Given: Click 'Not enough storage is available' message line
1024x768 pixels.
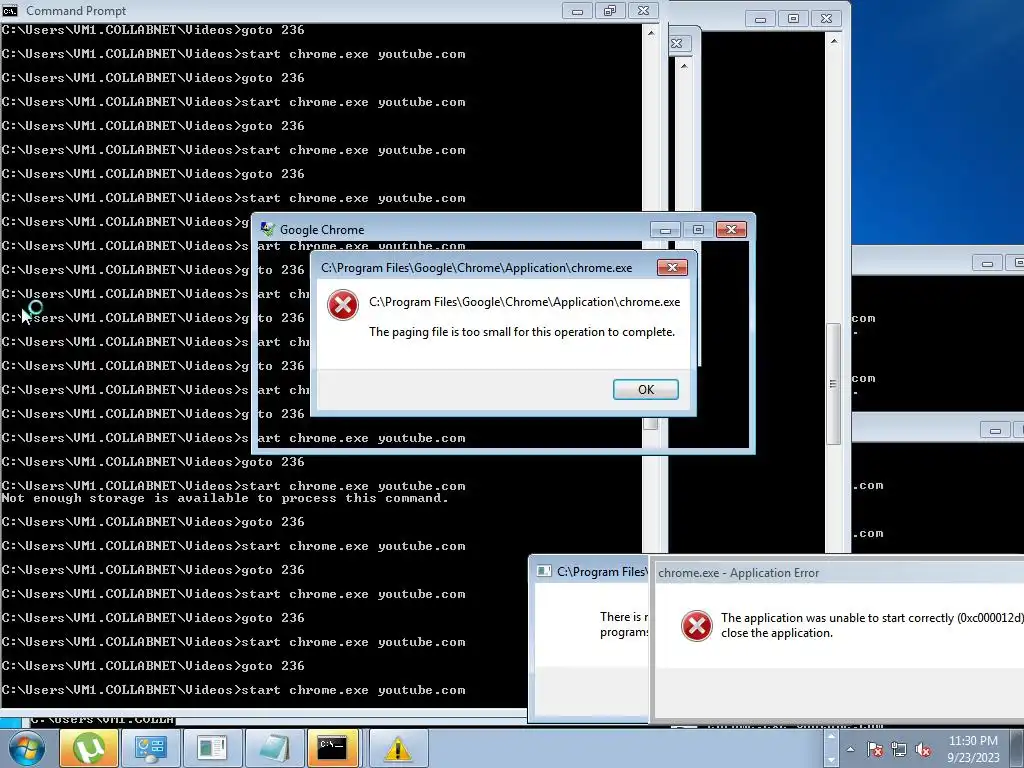Looking at the screenshot, I should (225, 498).
